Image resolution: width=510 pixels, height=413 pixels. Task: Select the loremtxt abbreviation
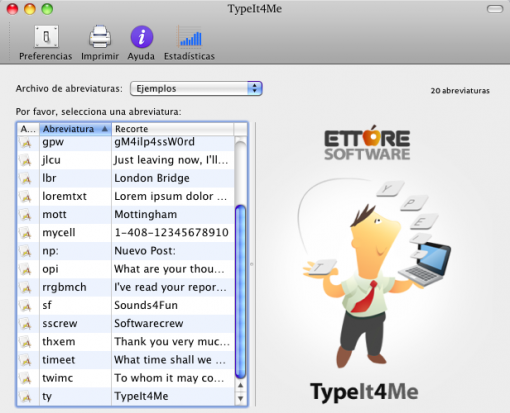coord(64,196)
